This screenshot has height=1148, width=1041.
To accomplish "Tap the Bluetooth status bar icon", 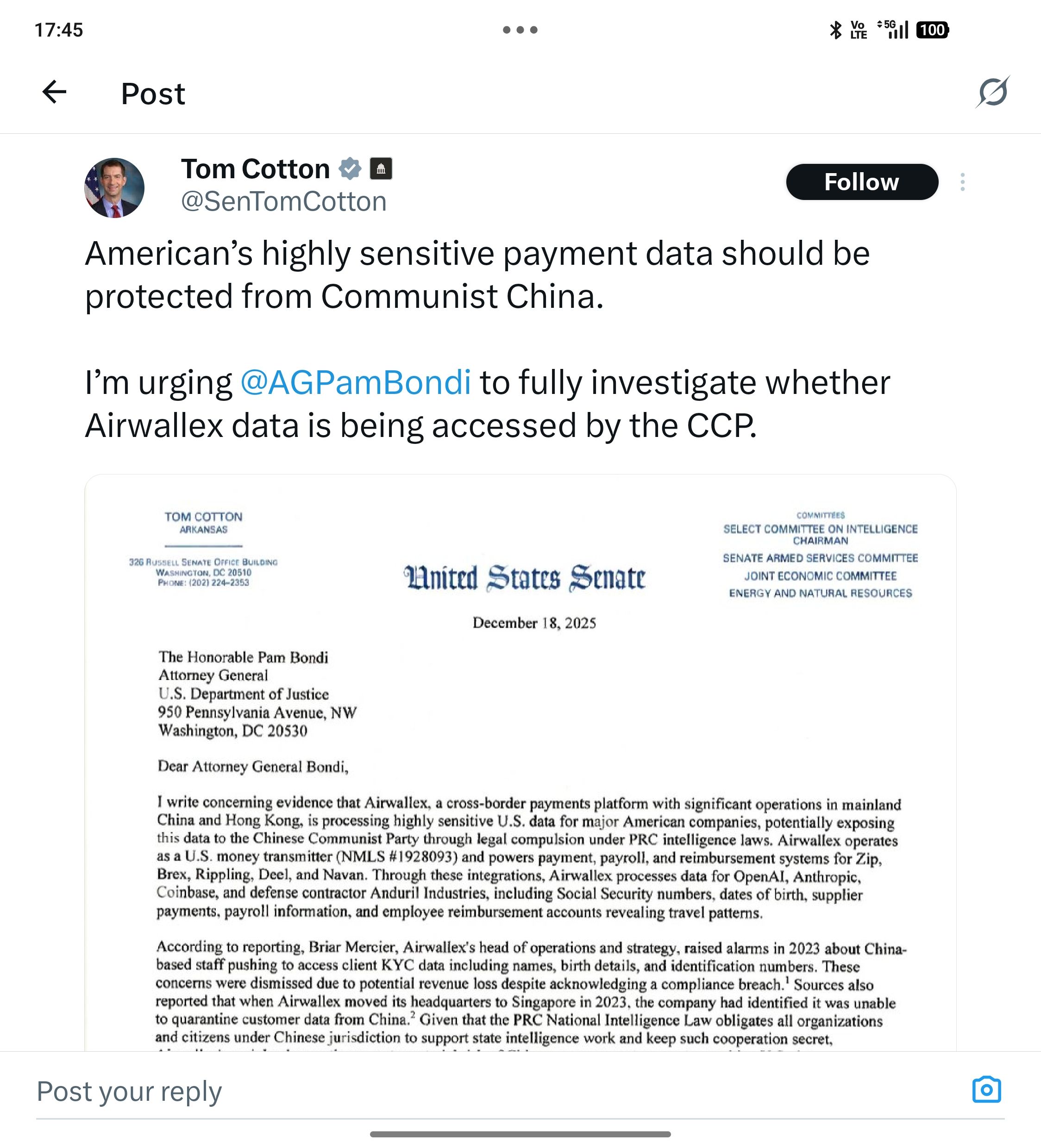I will (835, 30).
